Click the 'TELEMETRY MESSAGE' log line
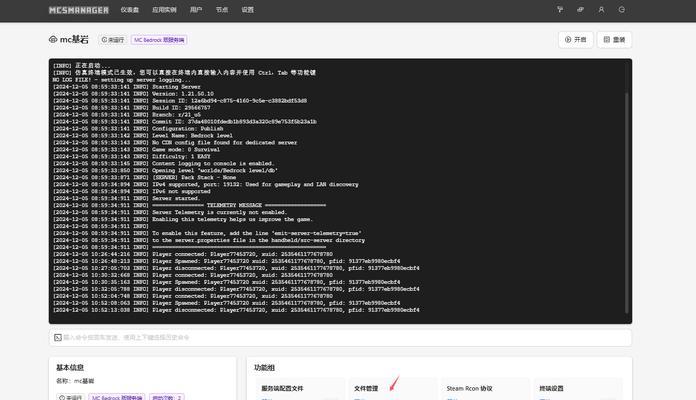Screen dimensions: 696x400 click(x=190, y=205)
